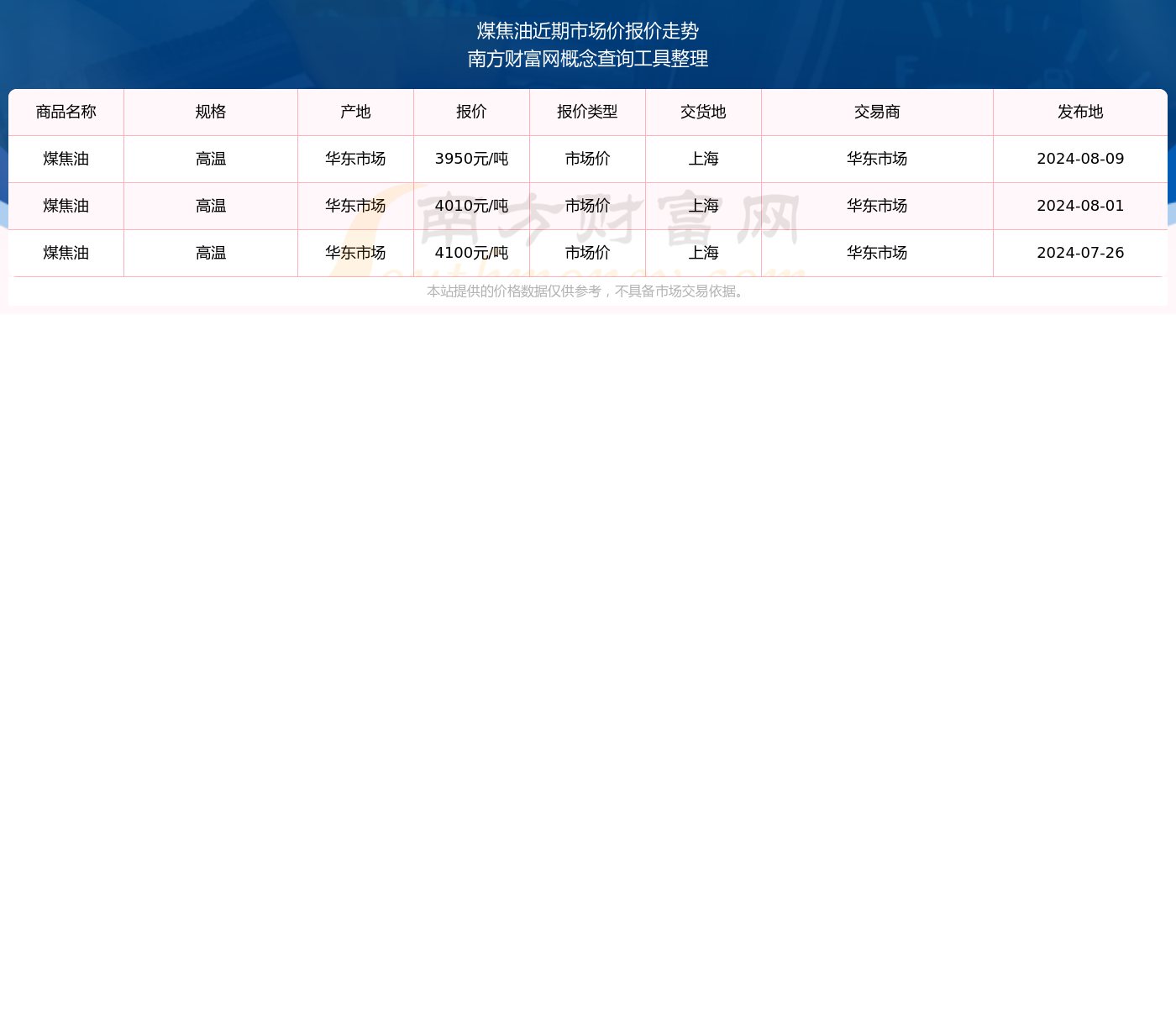1176x1012 pixels.
Task: Click the subtitle 南方财富网概念查询工具整理
Action: pyautogui.click(x=588, y=59)
